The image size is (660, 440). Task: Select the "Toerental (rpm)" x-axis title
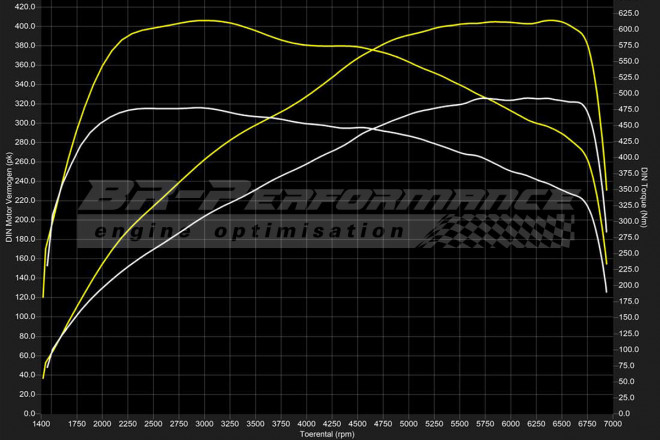coord(327,434)
